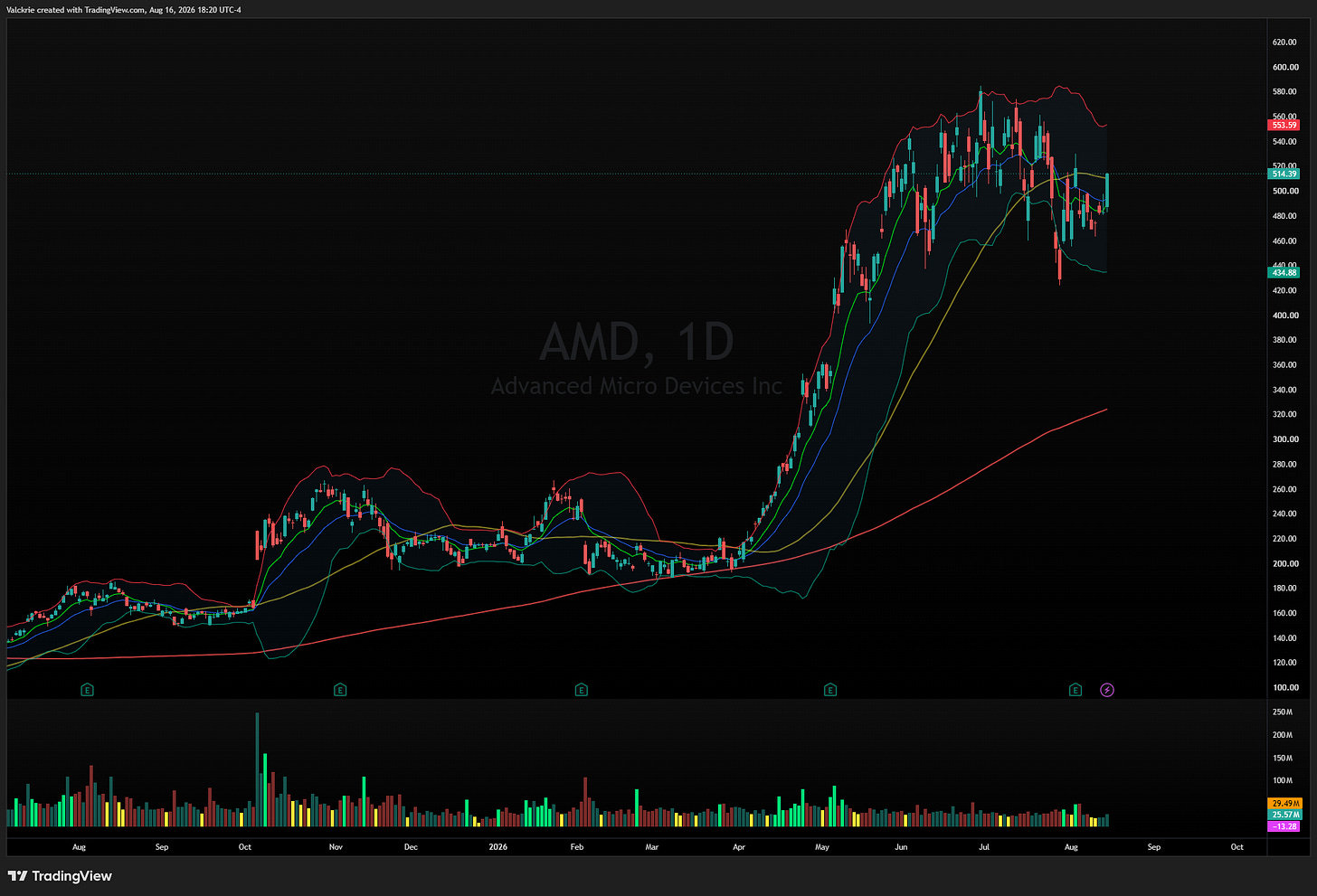The image size is (1317, 896).
Task: Select the 280.00 price axis tick
Action: click(1285, 465)
